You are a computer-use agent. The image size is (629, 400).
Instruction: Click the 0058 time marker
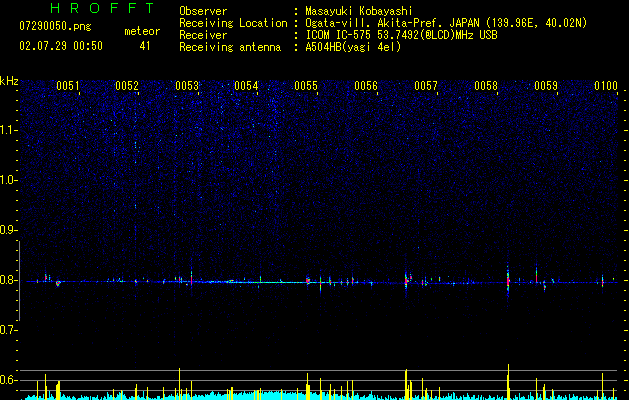click(x=486, y=86)
